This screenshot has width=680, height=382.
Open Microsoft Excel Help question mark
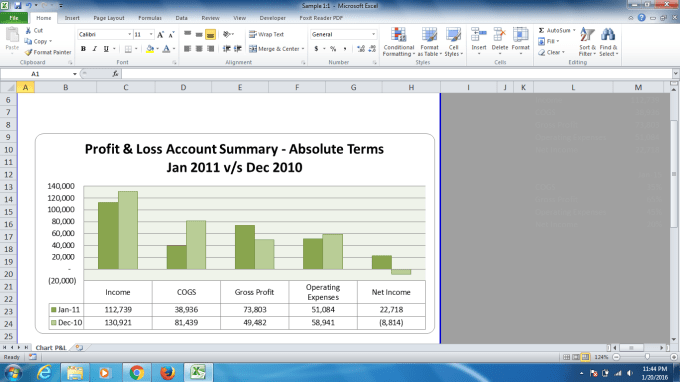point(641,18)
